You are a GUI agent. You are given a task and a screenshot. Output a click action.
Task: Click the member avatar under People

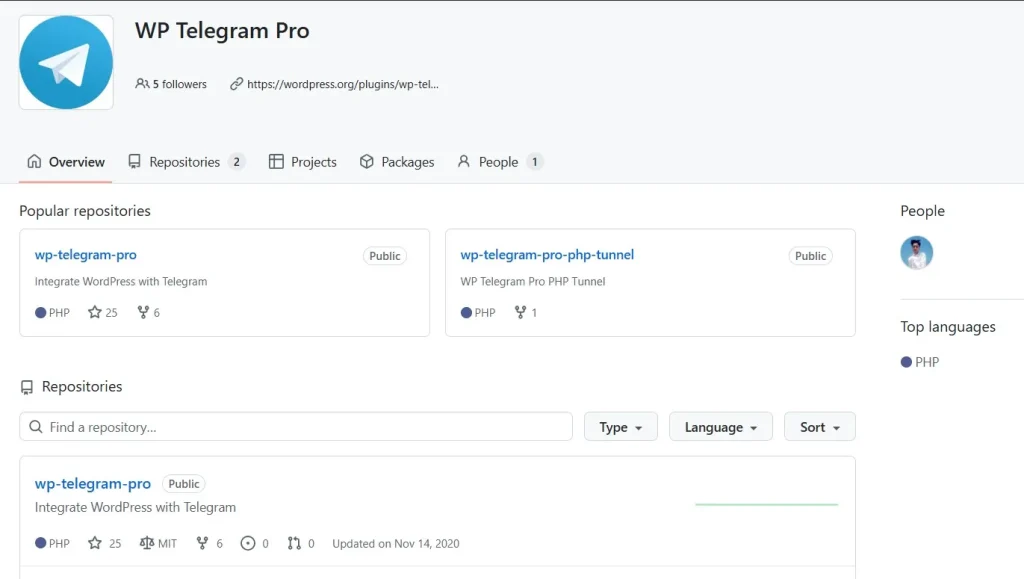pos(916,253)
